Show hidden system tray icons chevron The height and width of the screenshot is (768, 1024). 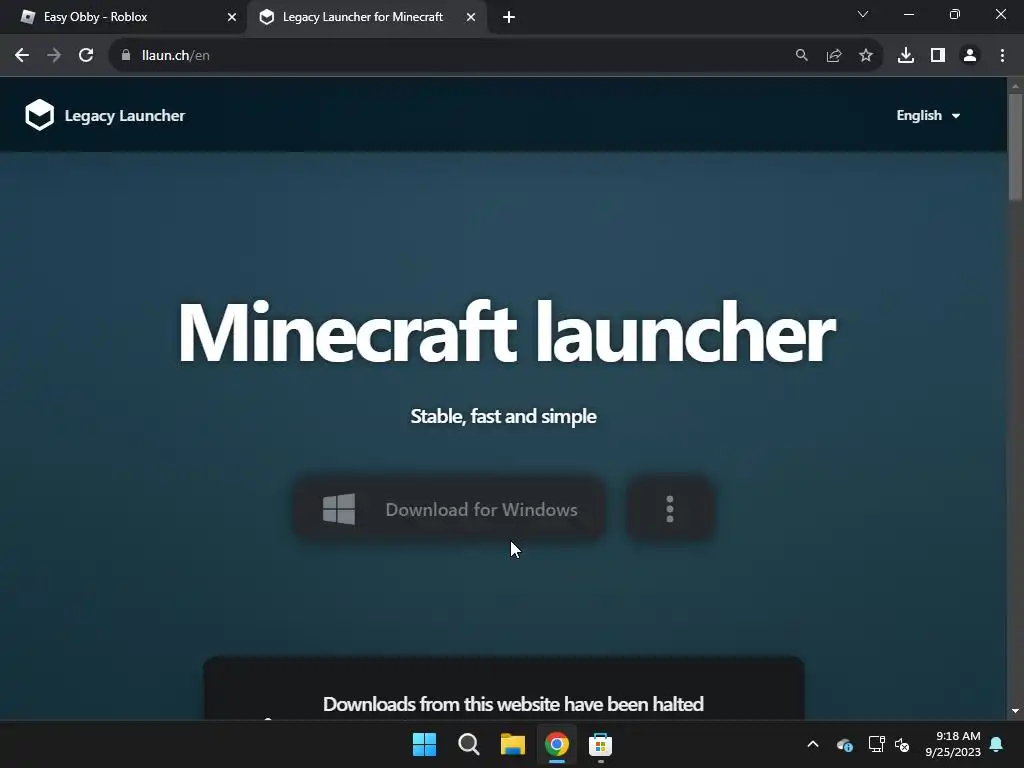813,744
